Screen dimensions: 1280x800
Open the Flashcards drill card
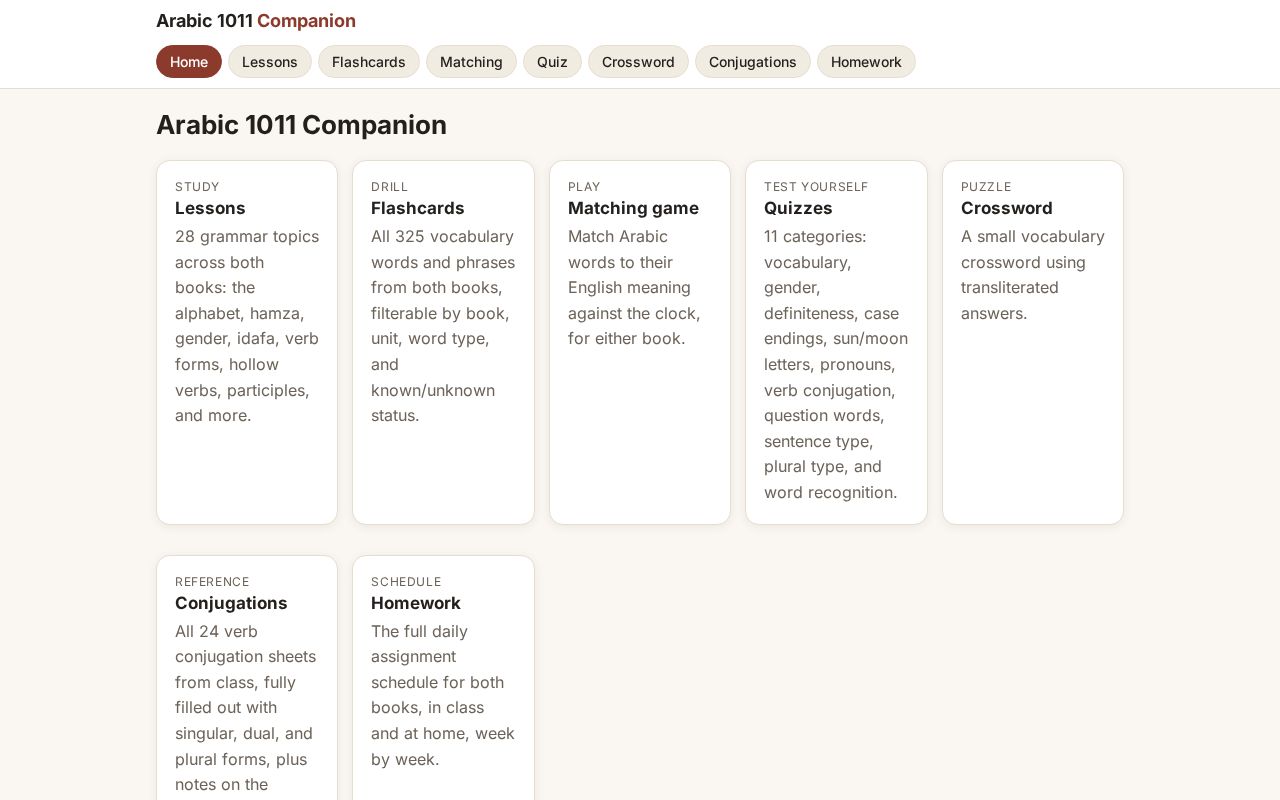[x=443, y=343]
